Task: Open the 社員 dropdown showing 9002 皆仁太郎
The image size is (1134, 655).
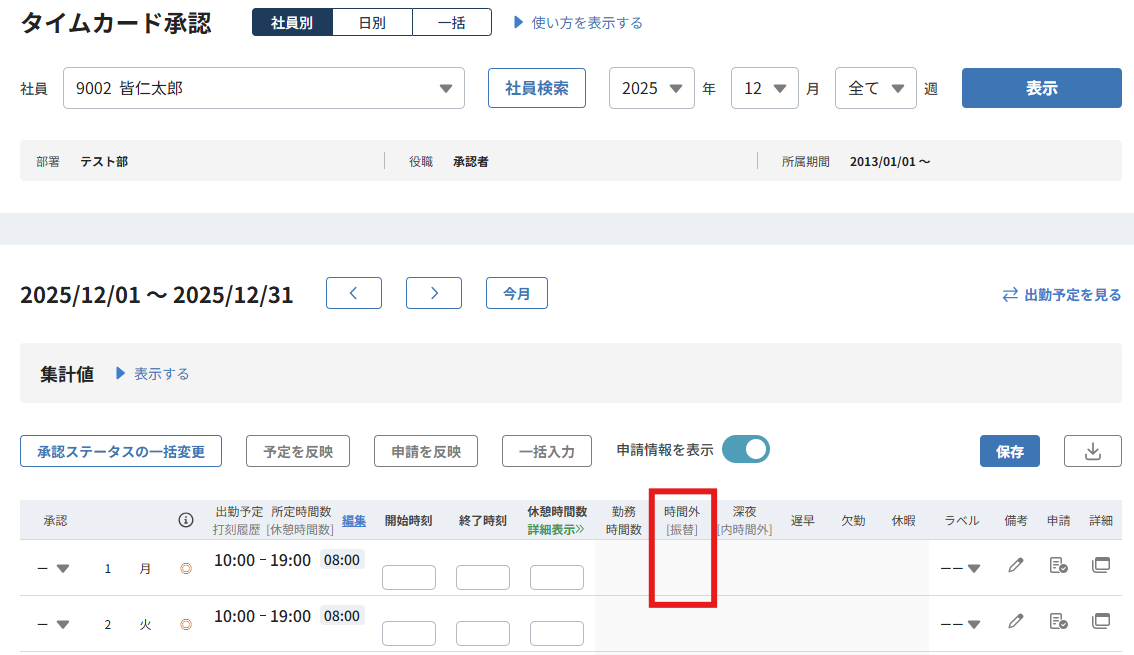Action: [x=264, y=88]
